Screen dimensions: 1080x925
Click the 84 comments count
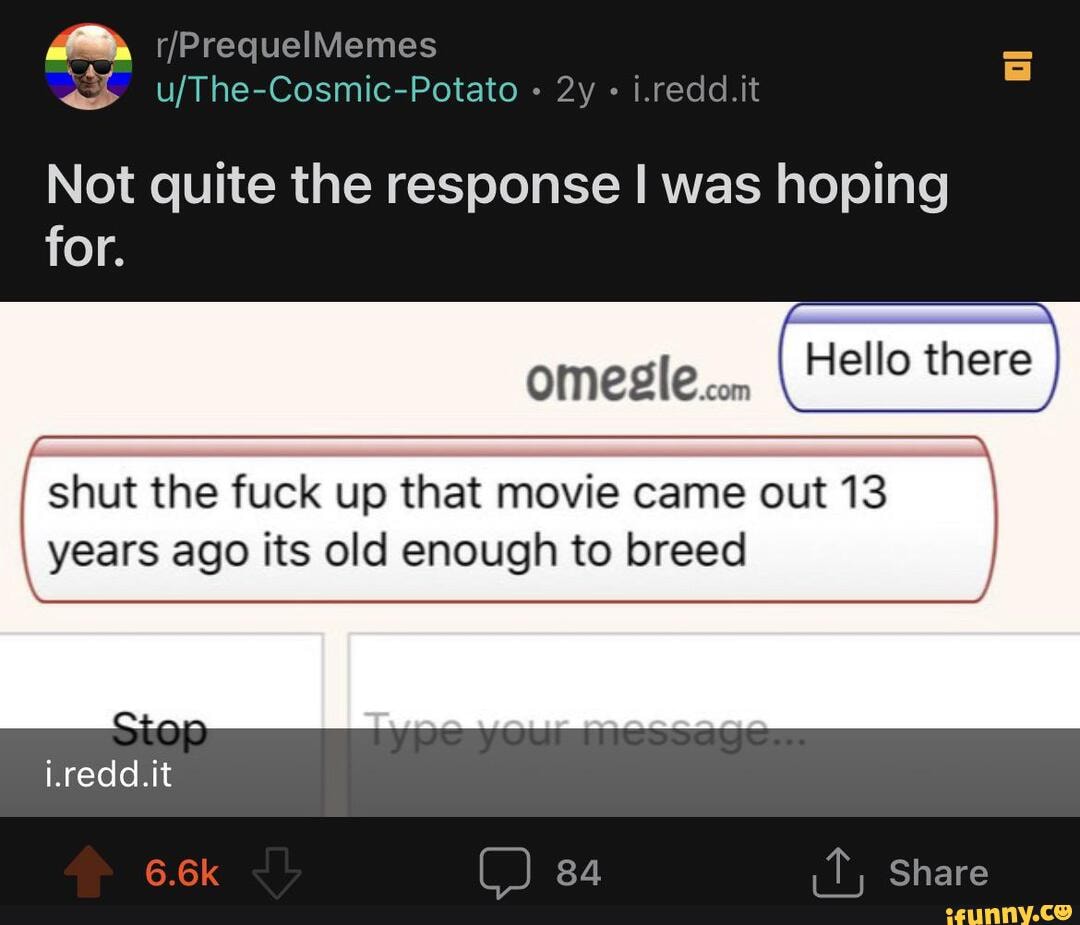(x=579, y=873)
